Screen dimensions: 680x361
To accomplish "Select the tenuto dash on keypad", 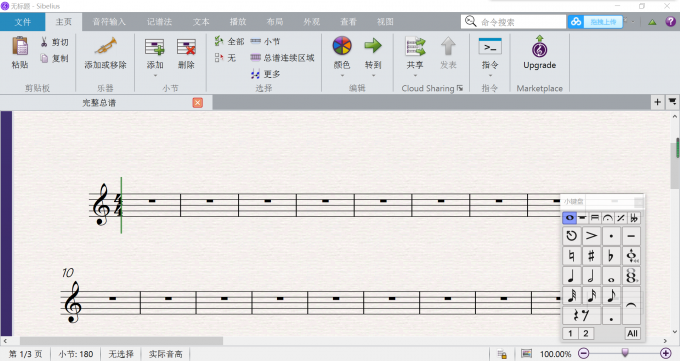I will coord(631,236).
